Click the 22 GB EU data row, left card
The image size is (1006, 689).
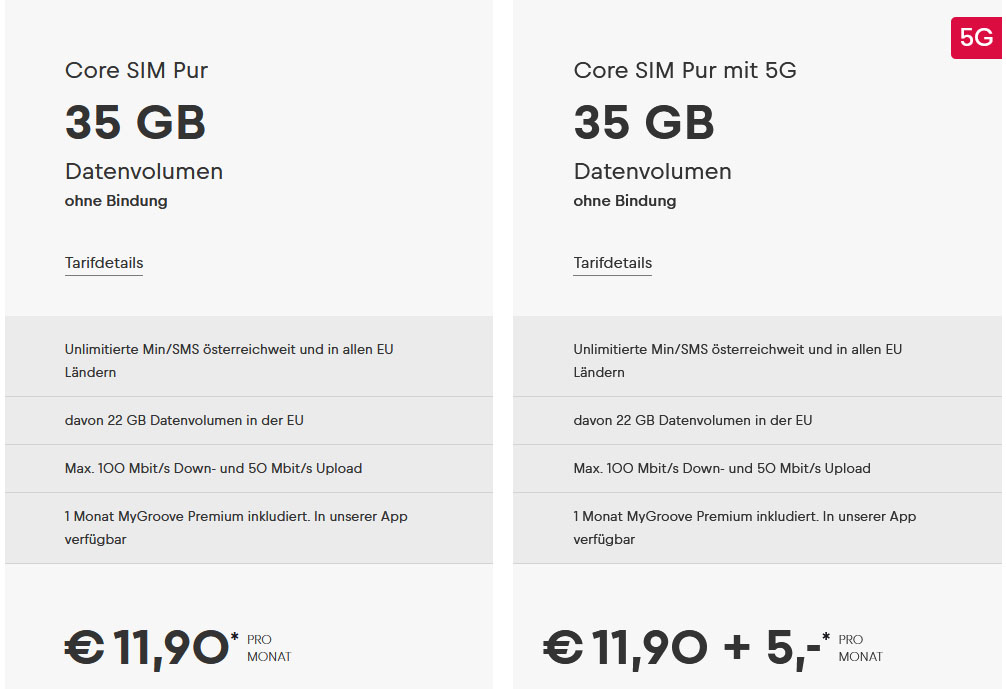pos(184,420)
